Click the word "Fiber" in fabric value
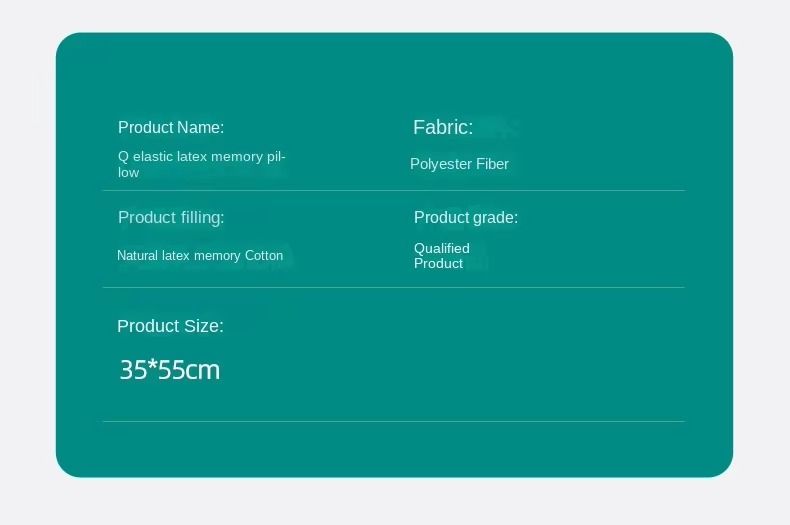The height and width of the screenshot is (525, 790). point(492,164)
